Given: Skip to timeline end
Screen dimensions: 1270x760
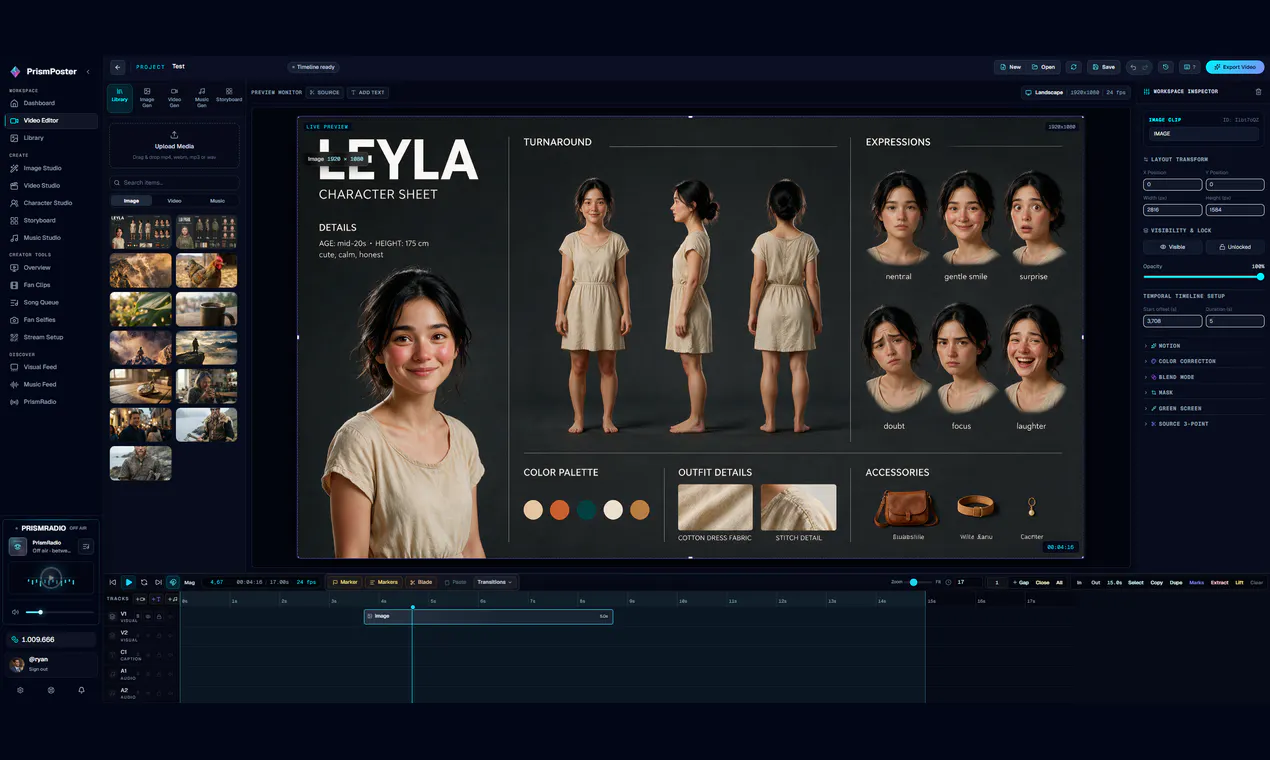Looking at the screenshot, I should [158, 582].
